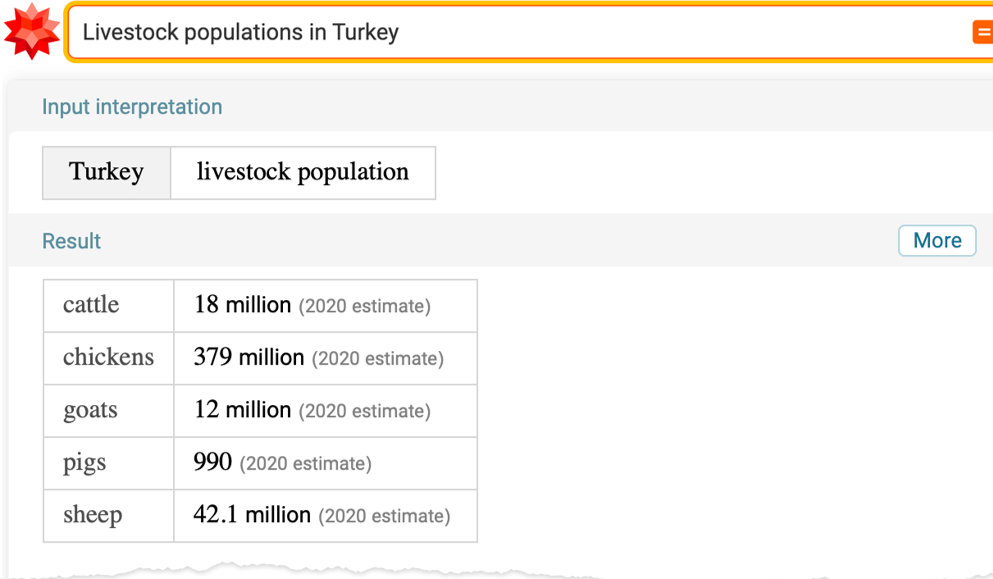This screenshot has width=993, height=579.
Task: Click the Wolfram Alpha red star logo
Action: point(31,31)
